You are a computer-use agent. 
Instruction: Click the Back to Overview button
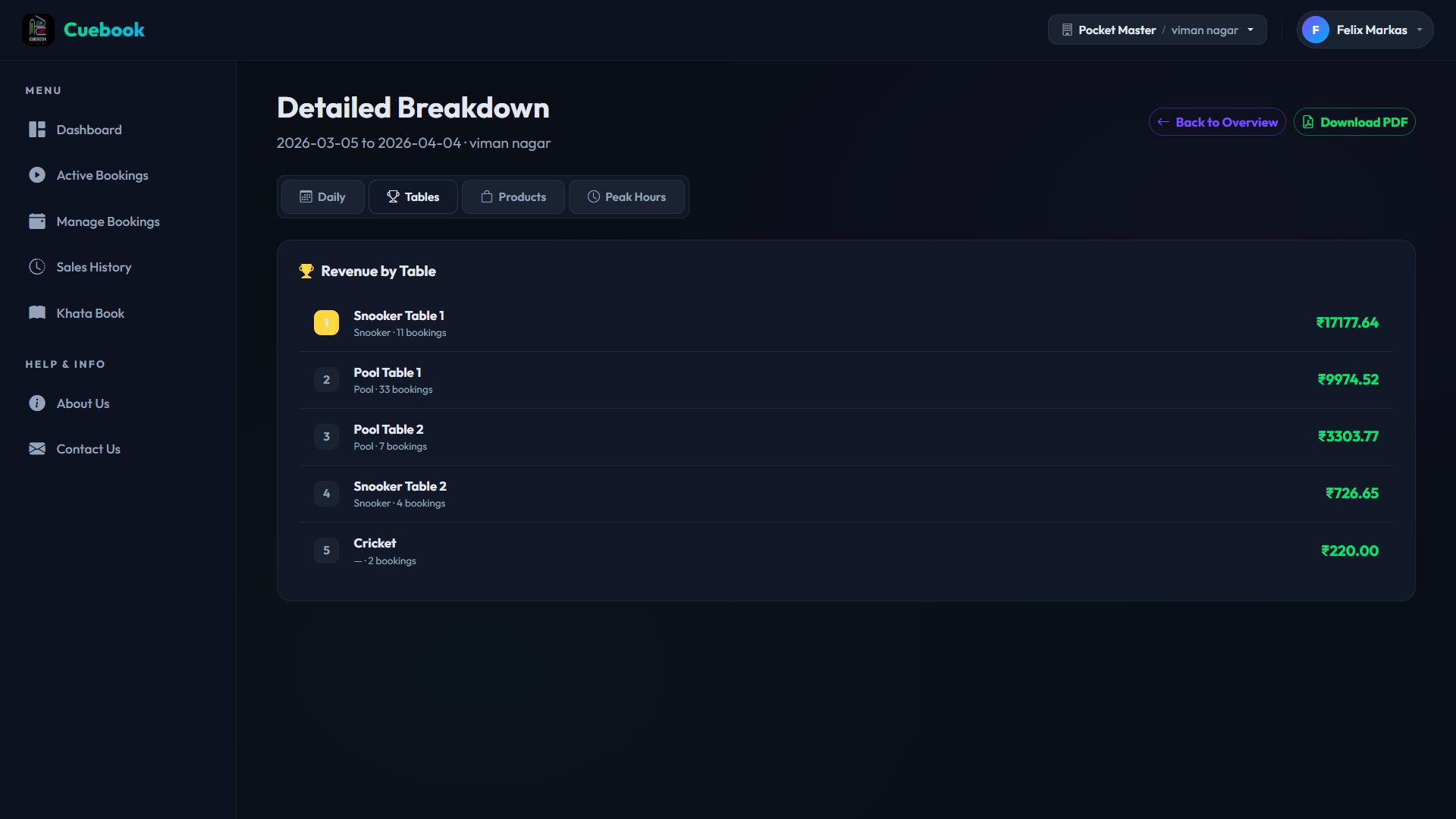pyautogui.click(x=1217, y=122)
